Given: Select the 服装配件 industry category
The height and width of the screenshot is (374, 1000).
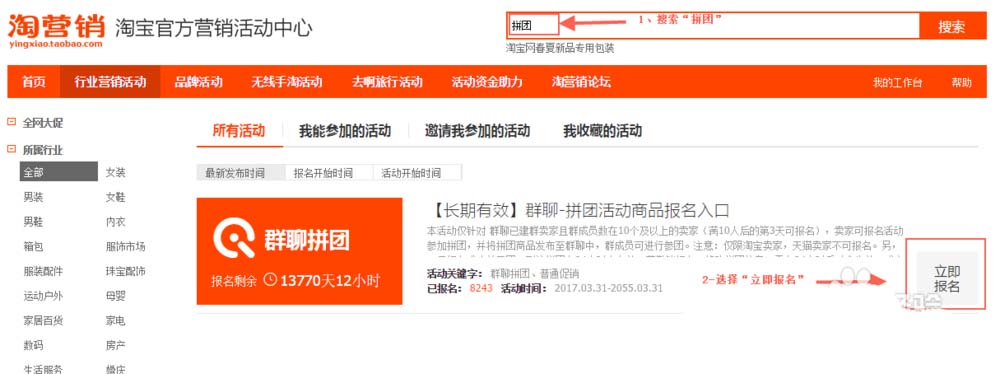Looking at the screenshot, I should pos(43,271).
